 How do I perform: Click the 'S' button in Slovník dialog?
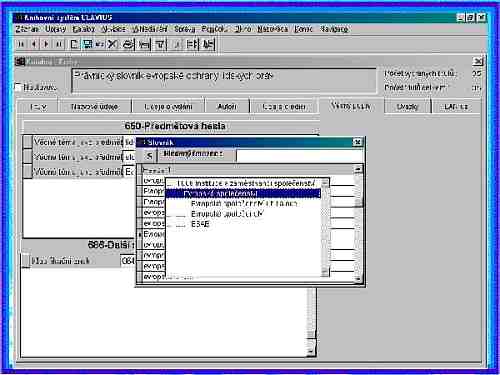(149, 156)
